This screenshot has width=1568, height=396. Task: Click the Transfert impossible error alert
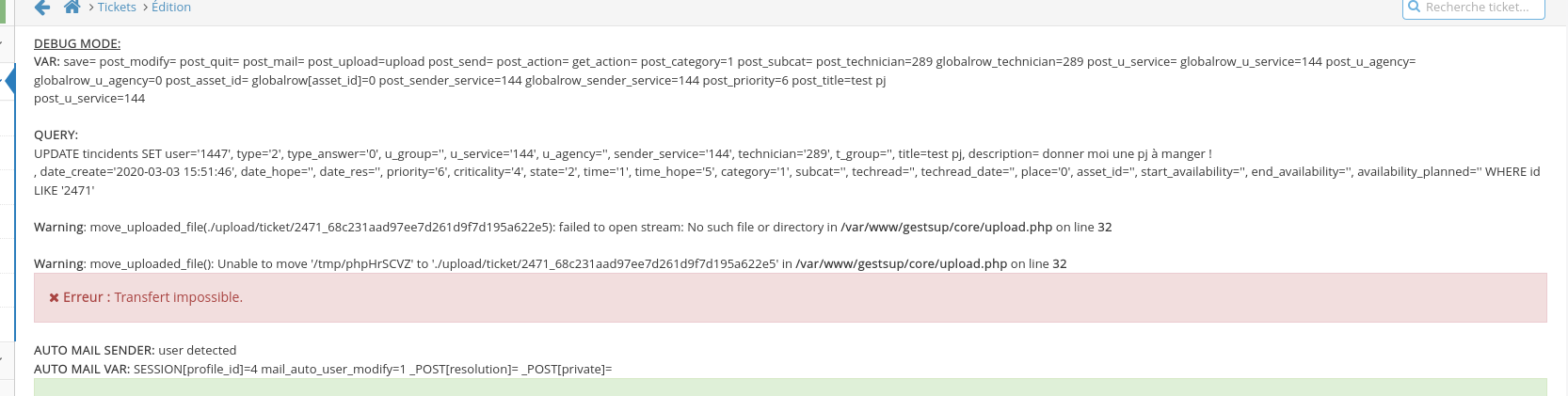tap(791, 297)
